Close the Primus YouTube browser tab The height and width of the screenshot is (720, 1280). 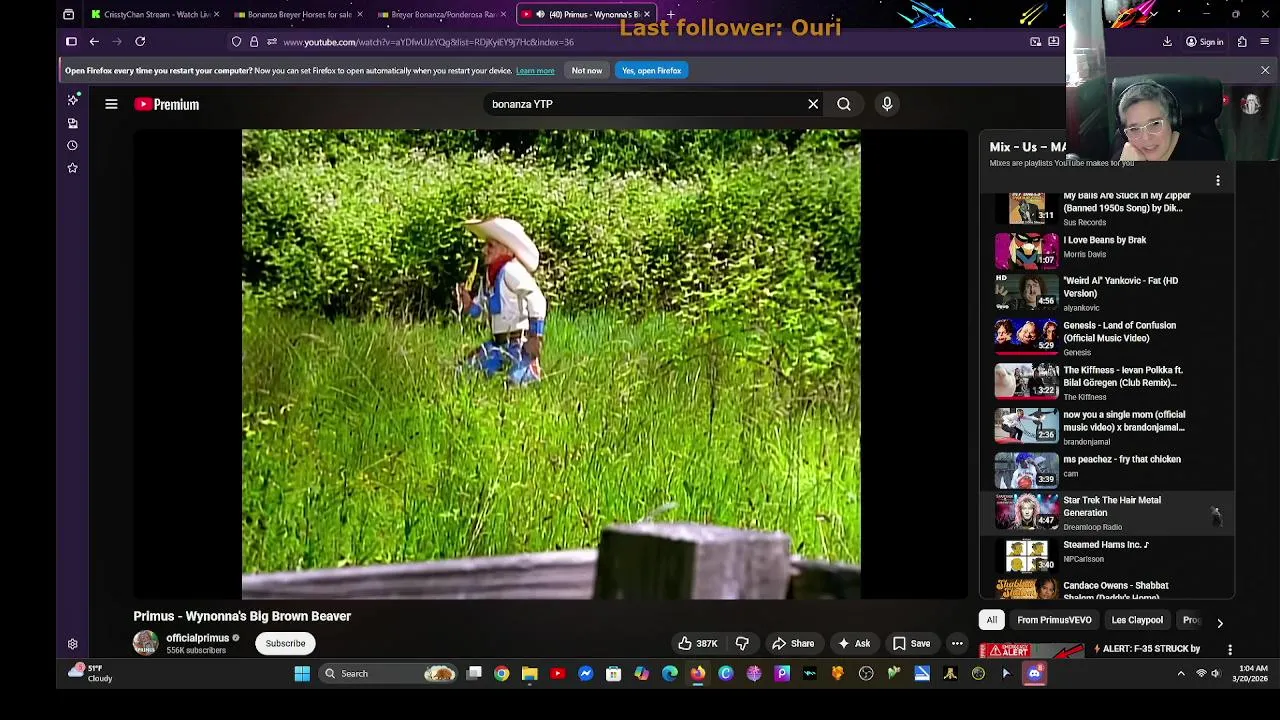[x=647, y=14]
